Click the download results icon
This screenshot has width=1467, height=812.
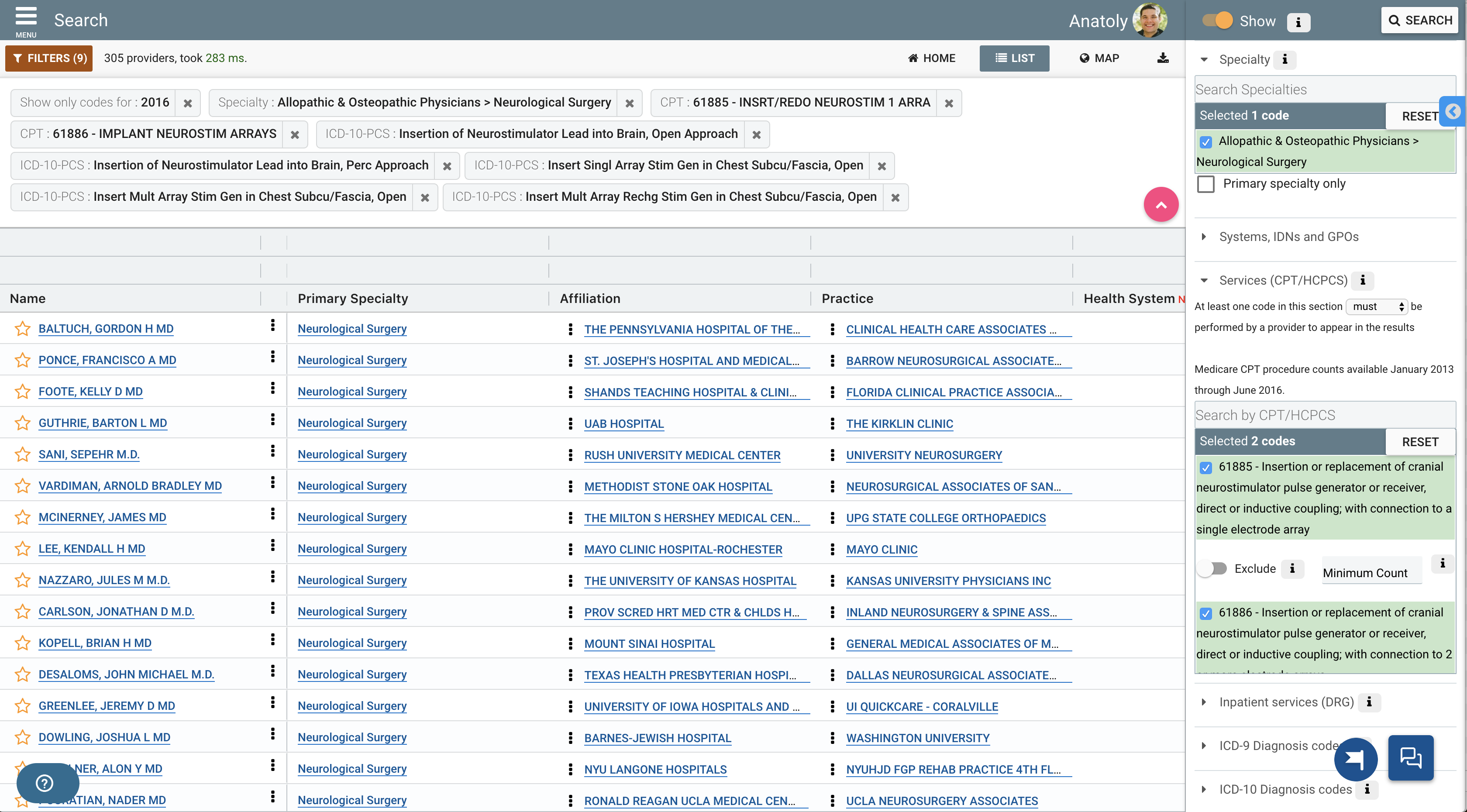pos(1162,58)
